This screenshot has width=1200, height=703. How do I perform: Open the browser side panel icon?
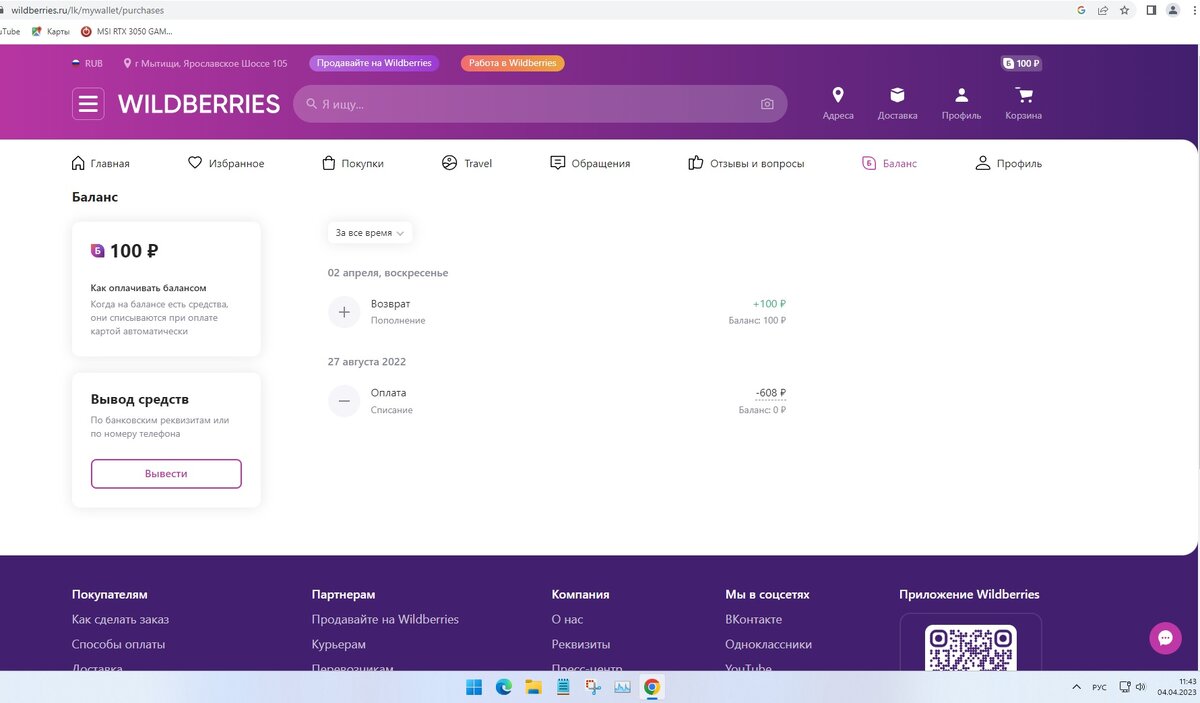[1151, 10]
